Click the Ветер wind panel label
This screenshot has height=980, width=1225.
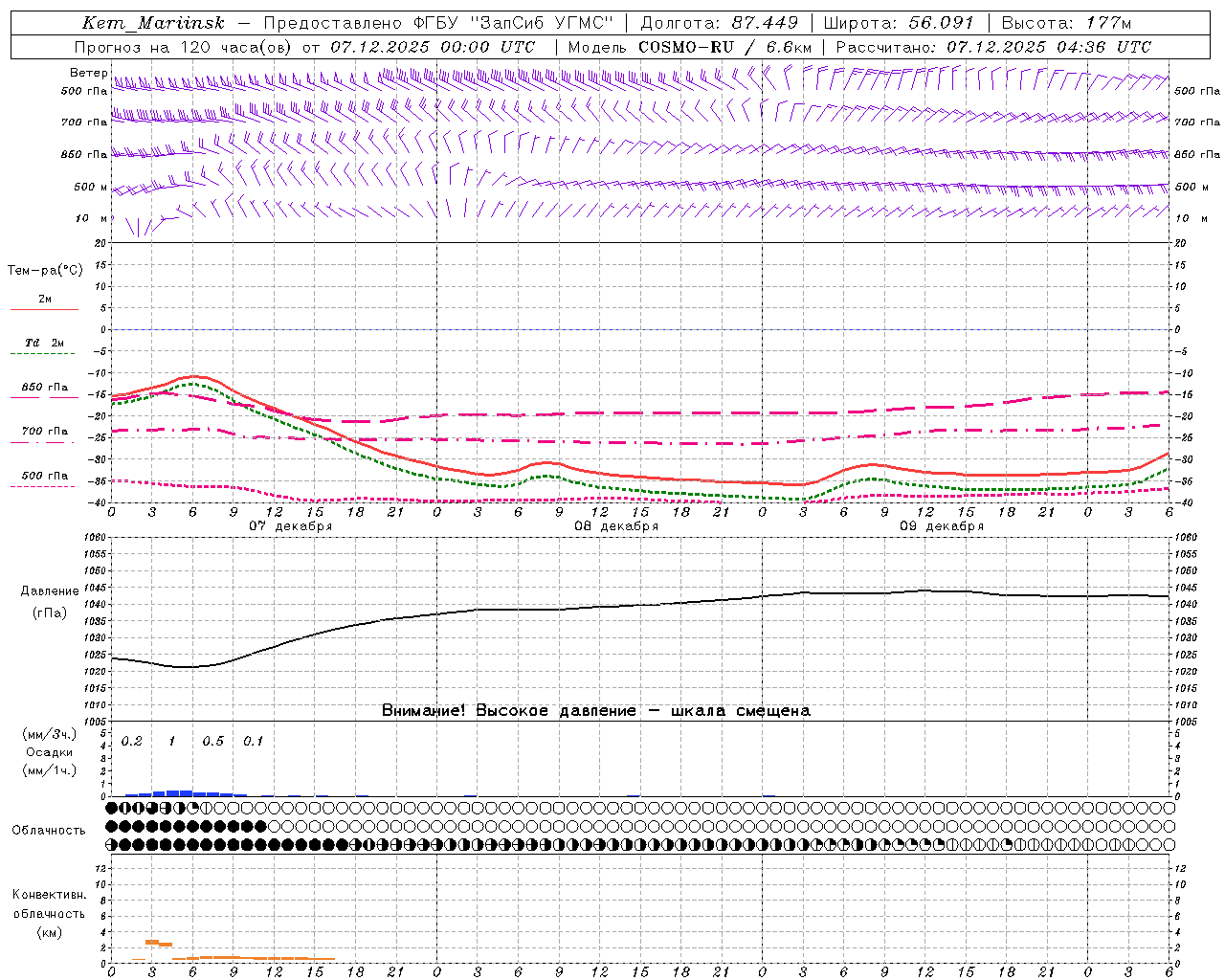(x=88, y=73)
